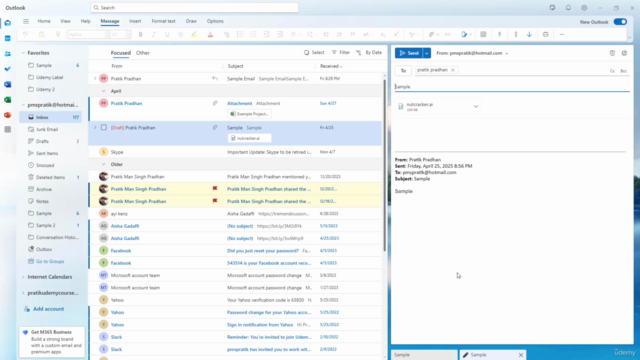Open the Filter menu
The image size is (640, 360).
pyautogui.click(x=341, y=53)
